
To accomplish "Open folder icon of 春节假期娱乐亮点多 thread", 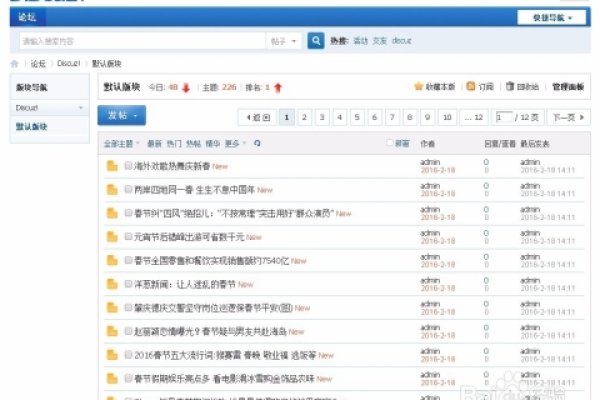I will point(112,379).
